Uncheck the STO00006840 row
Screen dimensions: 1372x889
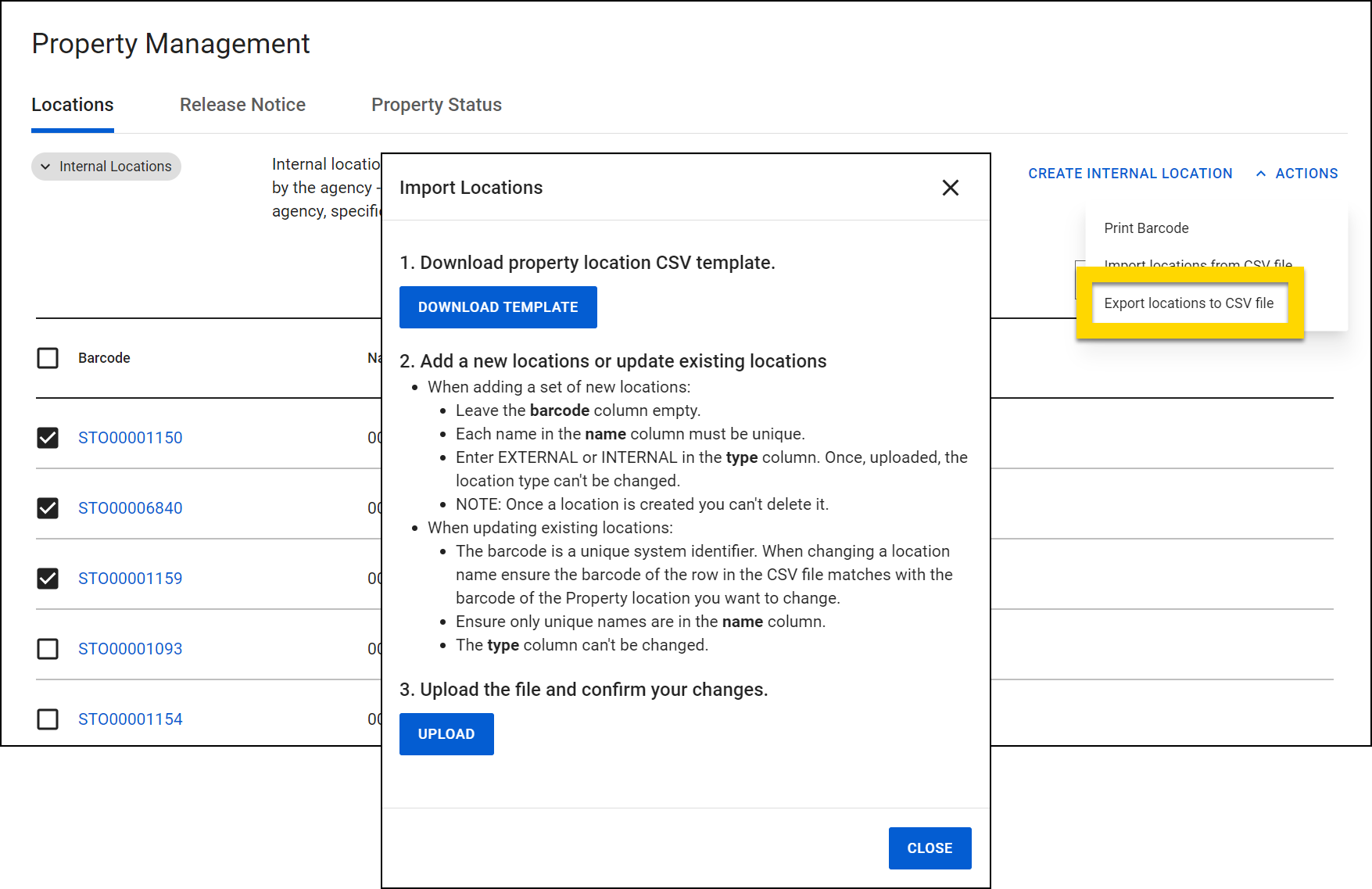[48, 508]
